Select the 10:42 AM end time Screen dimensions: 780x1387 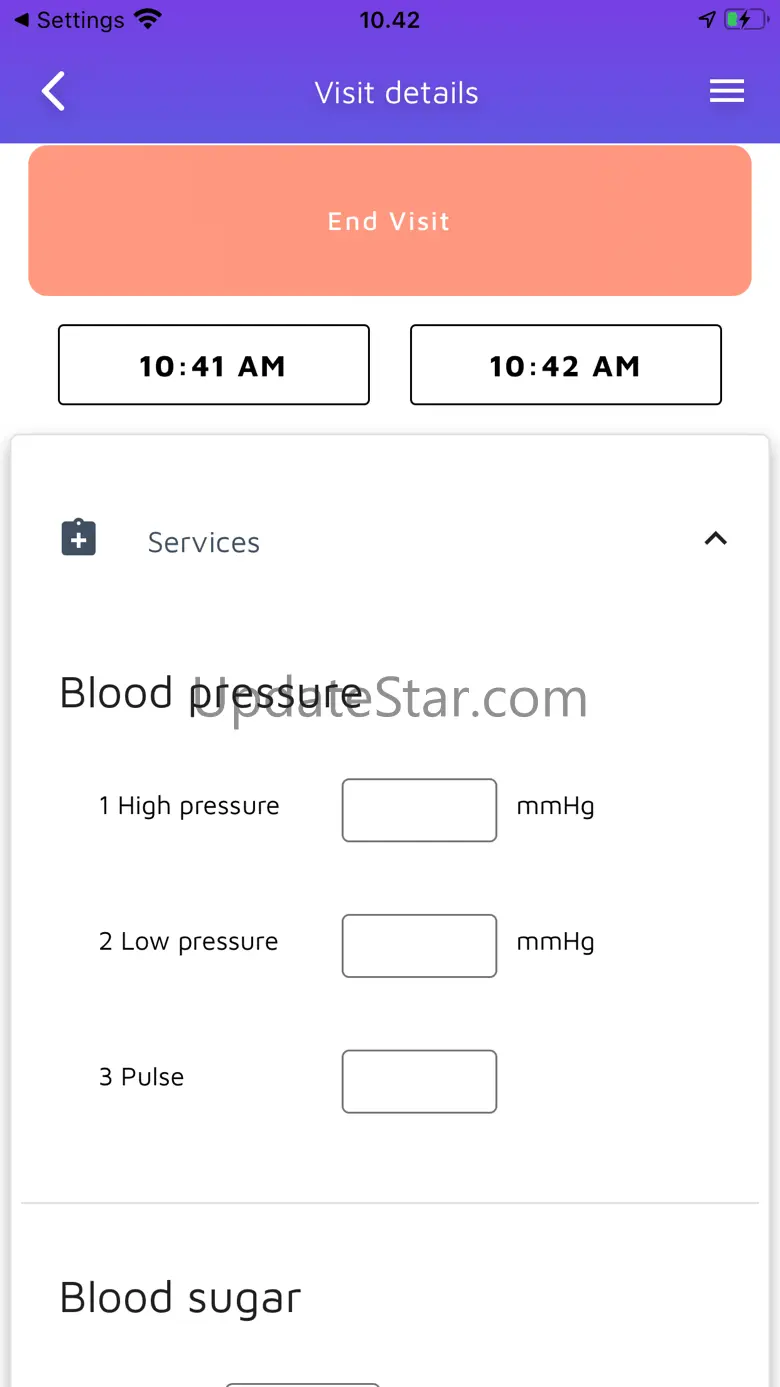565,365
